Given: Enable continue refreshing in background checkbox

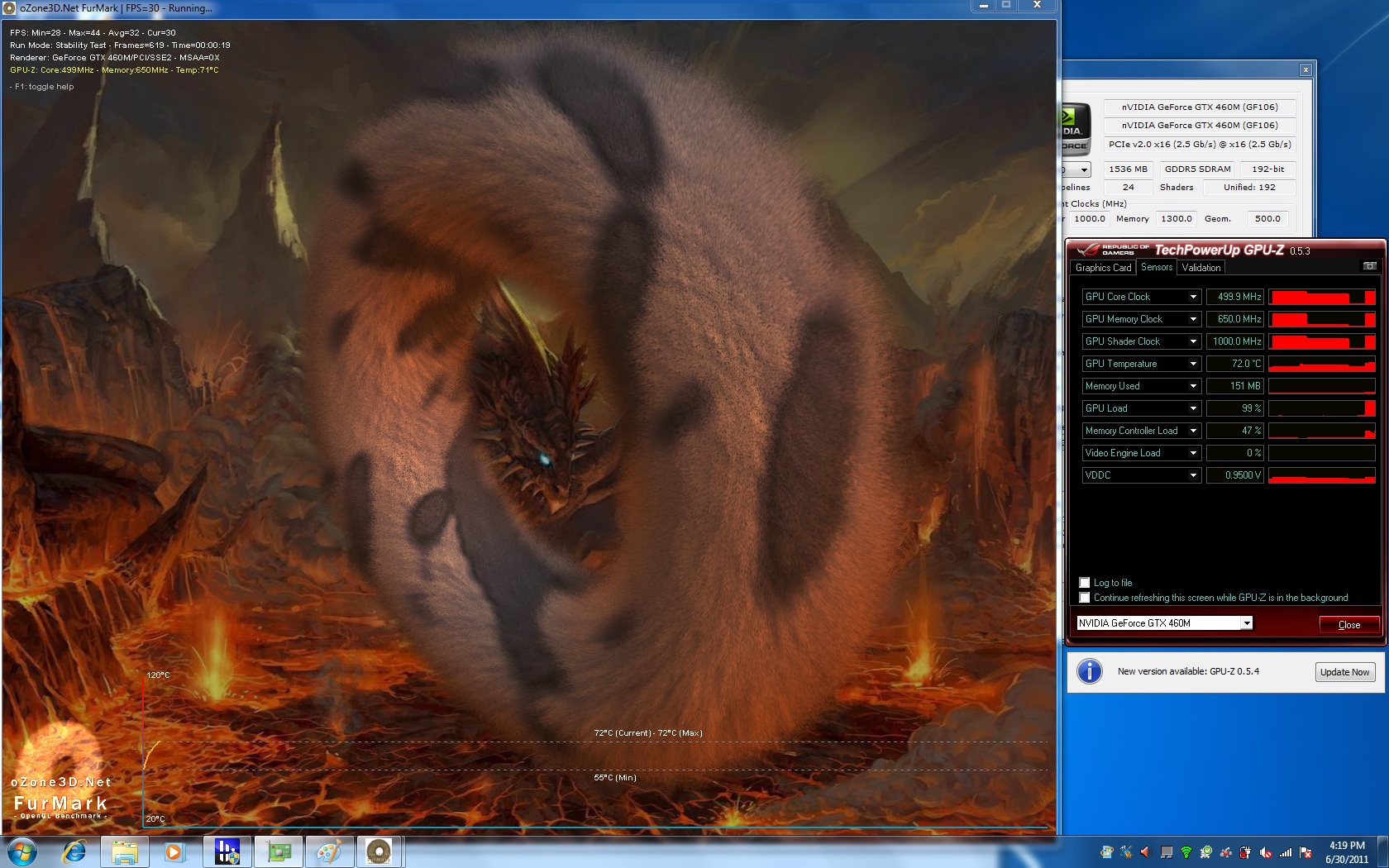Looking at the screenshot, I should click(1085, 597).
